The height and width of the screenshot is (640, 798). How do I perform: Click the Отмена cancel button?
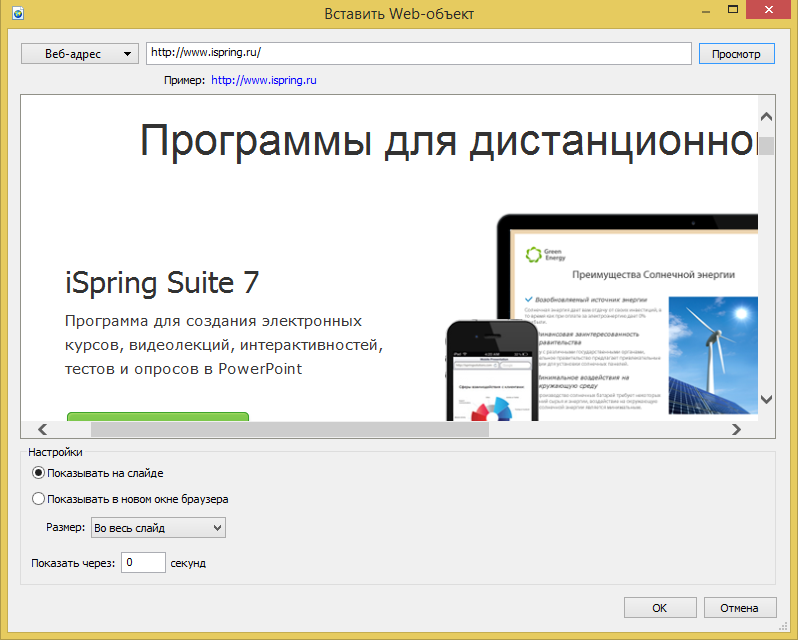740,608
